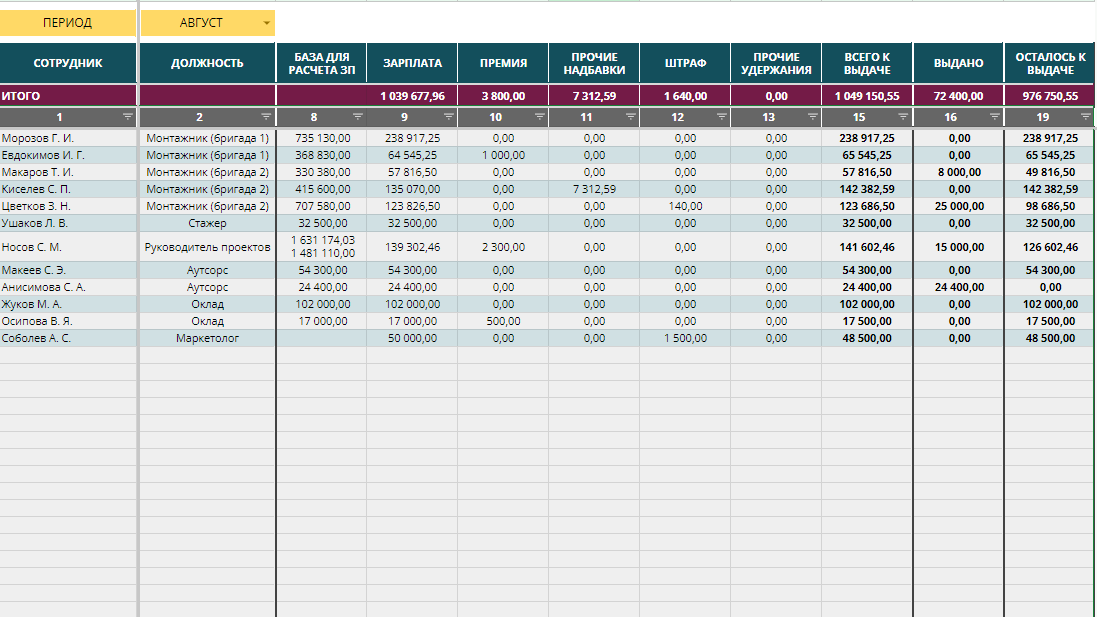
Task: Open filter icon on column 1
Action: (127, 117)
